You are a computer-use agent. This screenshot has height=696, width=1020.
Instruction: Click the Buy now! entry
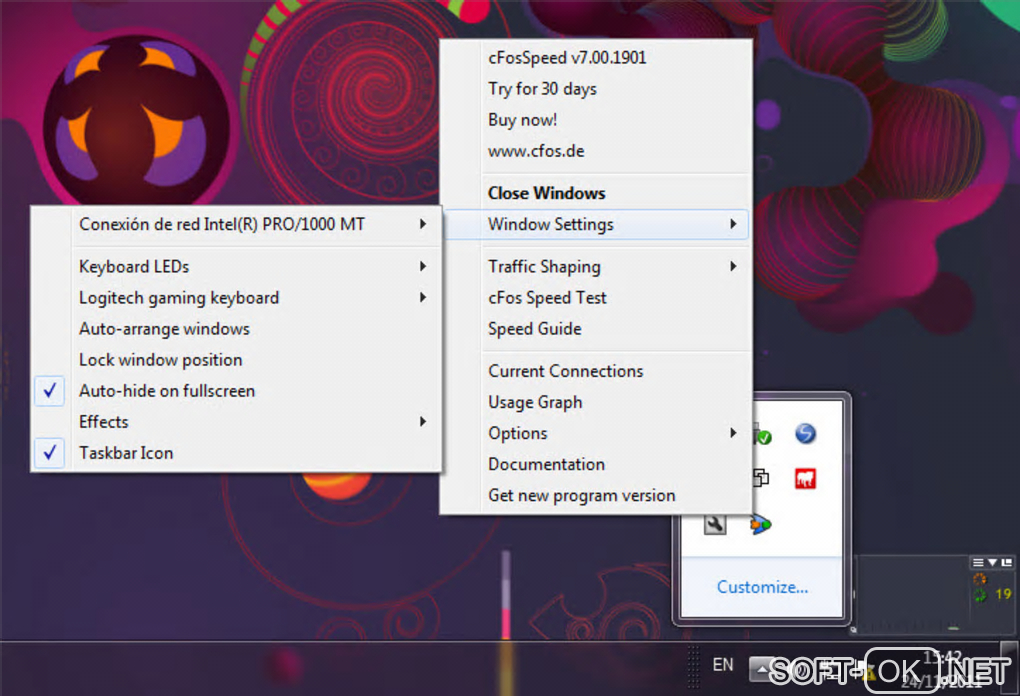597,120
